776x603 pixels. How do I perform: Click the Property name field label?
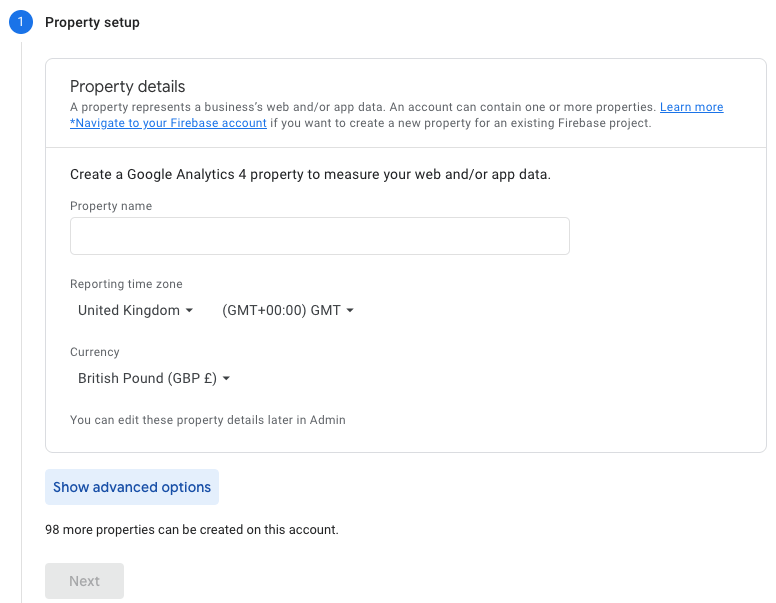[x=111, y=206]
